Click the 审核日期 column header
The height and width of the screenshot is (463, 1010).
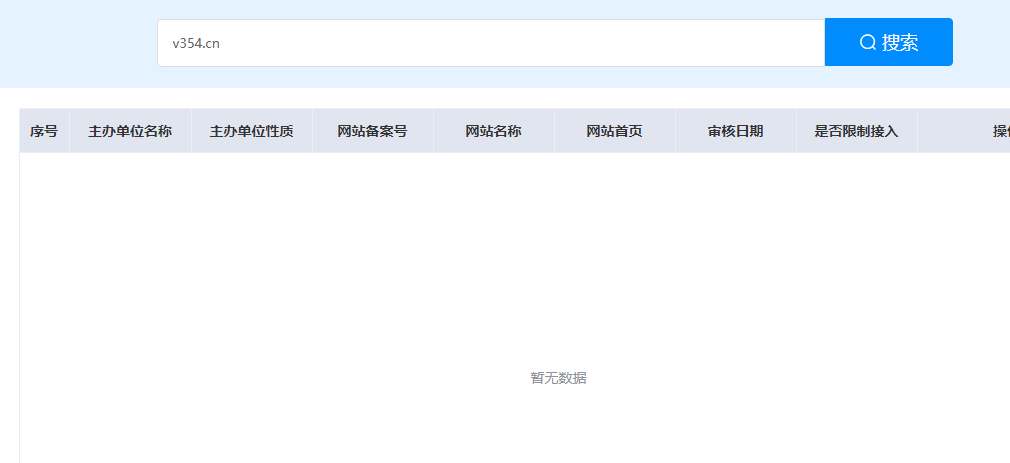click(x=735, y=131)
